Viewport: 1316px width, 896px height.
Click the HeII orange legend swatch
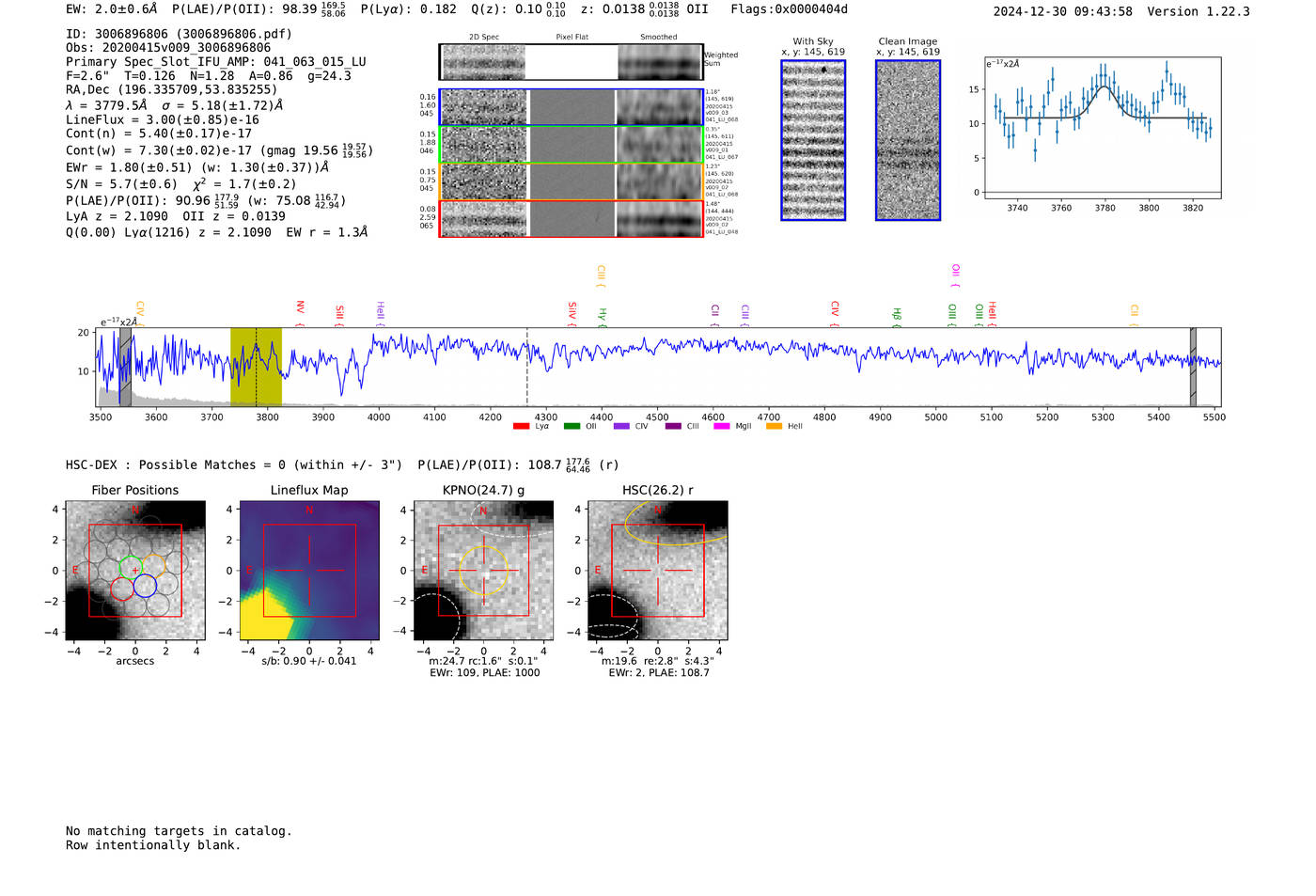pyautogui.click(x=775, y=427)
